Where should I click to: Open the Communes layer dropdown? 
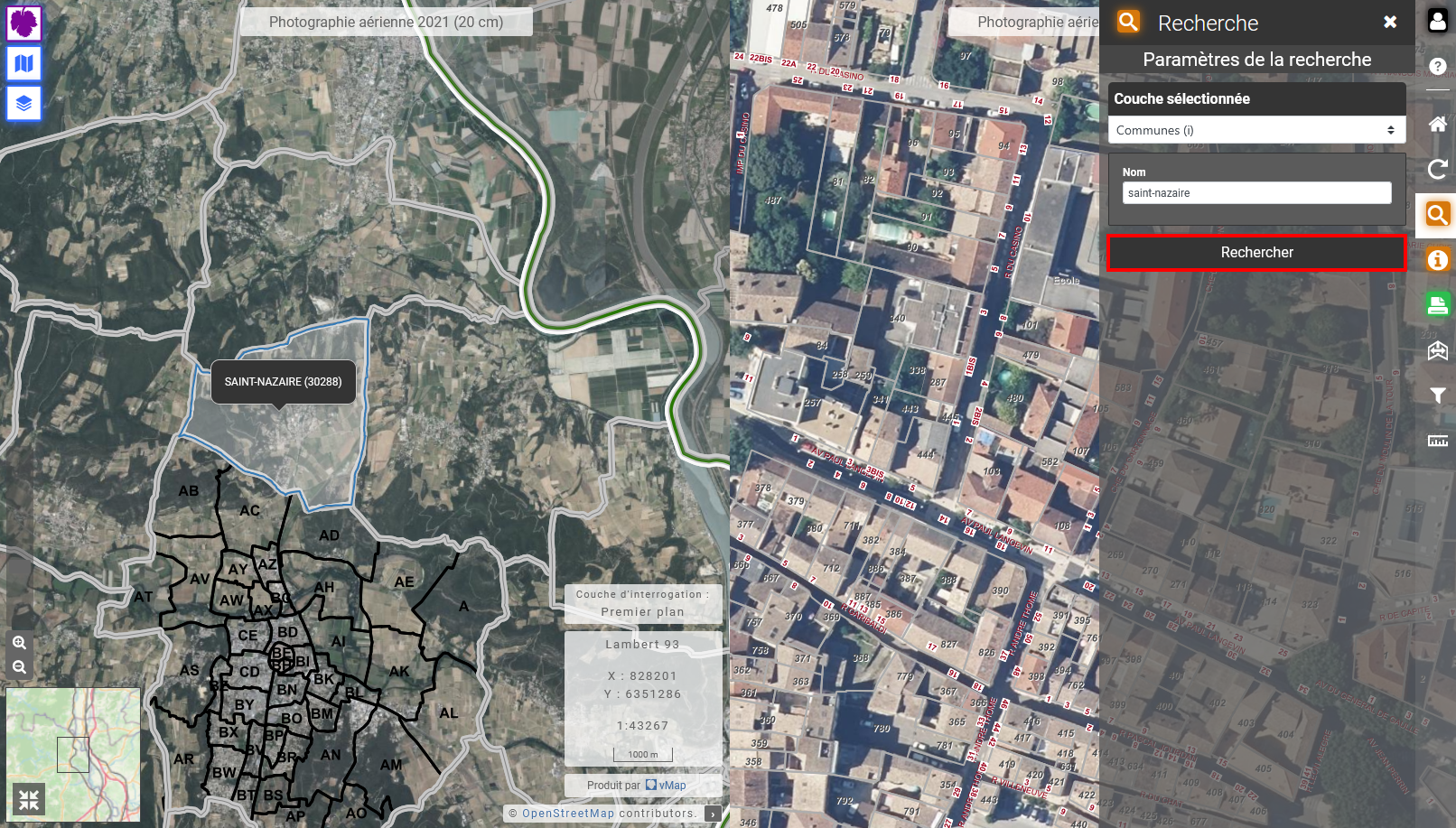click(1255, 130)
